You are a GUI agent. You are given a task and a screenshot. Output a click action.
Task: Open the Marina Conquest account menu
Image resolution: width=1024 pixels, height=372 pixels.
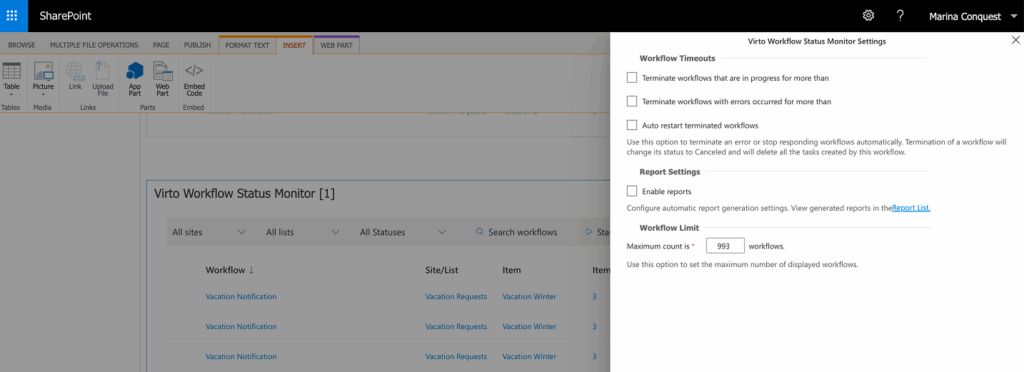click(973, 16)
